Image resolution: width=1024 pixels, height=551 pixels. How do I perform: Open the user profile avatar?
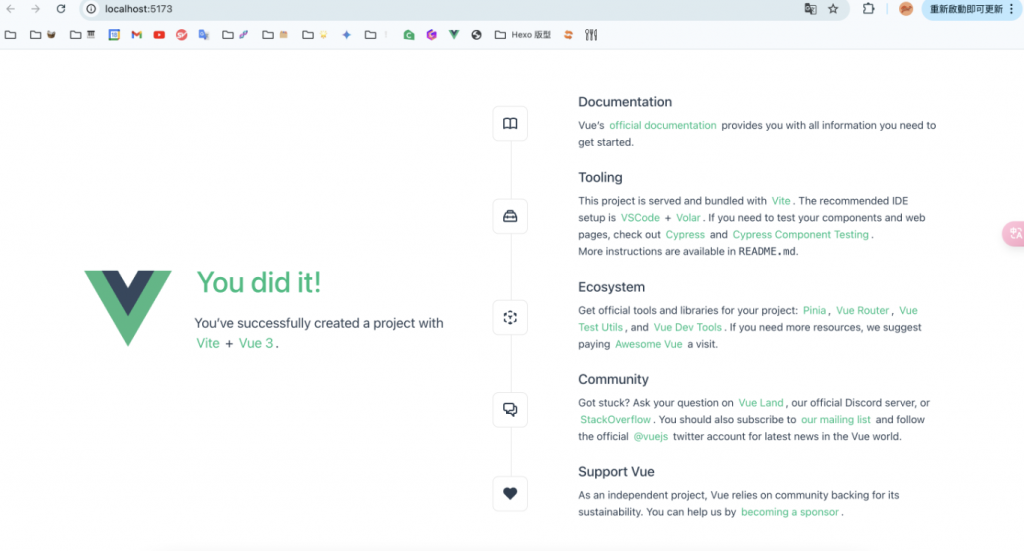point(906,9)
